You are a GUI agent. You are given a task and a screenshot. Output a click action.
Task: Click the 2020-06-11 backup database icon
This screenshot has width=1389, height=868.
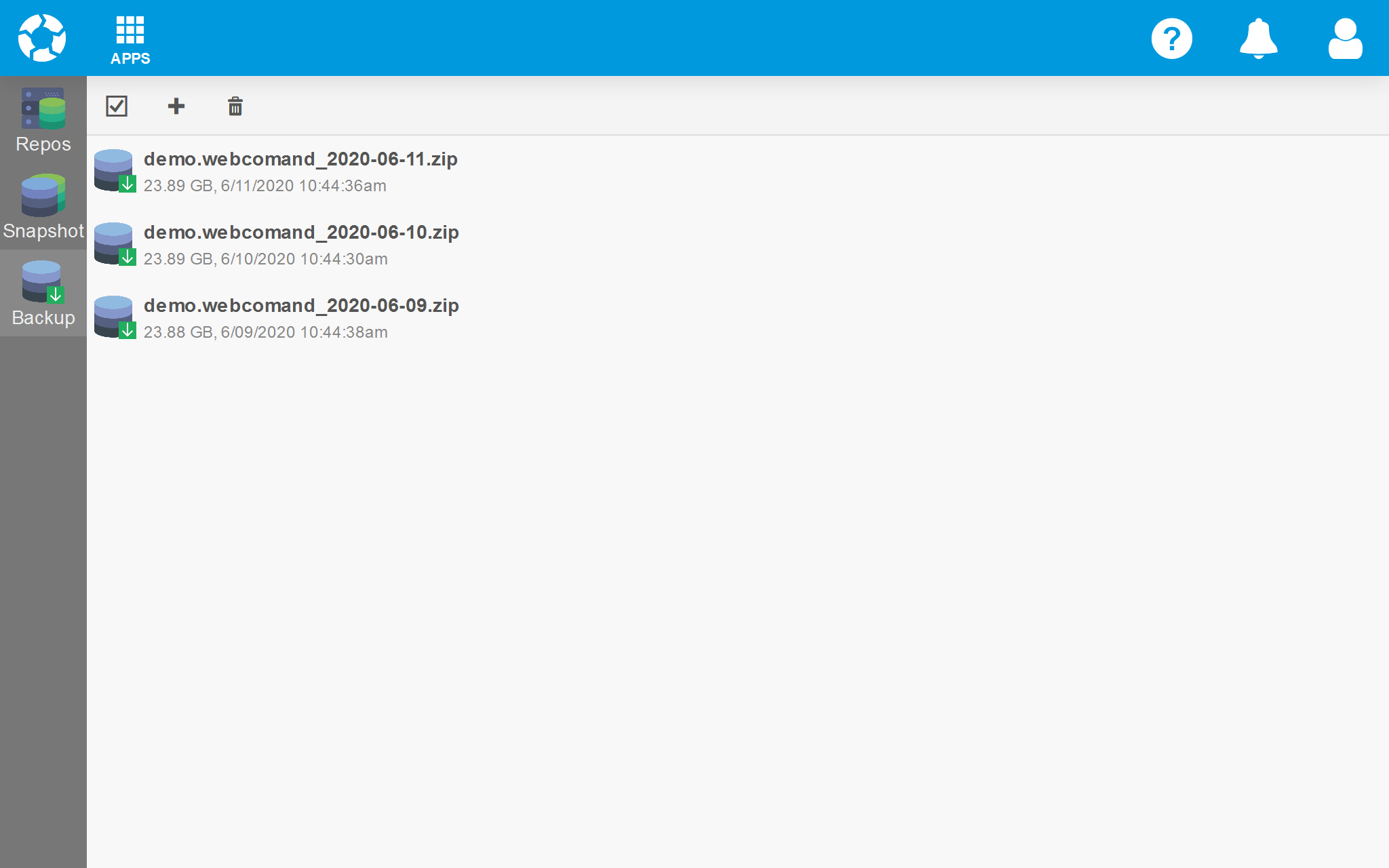point(115,171)
